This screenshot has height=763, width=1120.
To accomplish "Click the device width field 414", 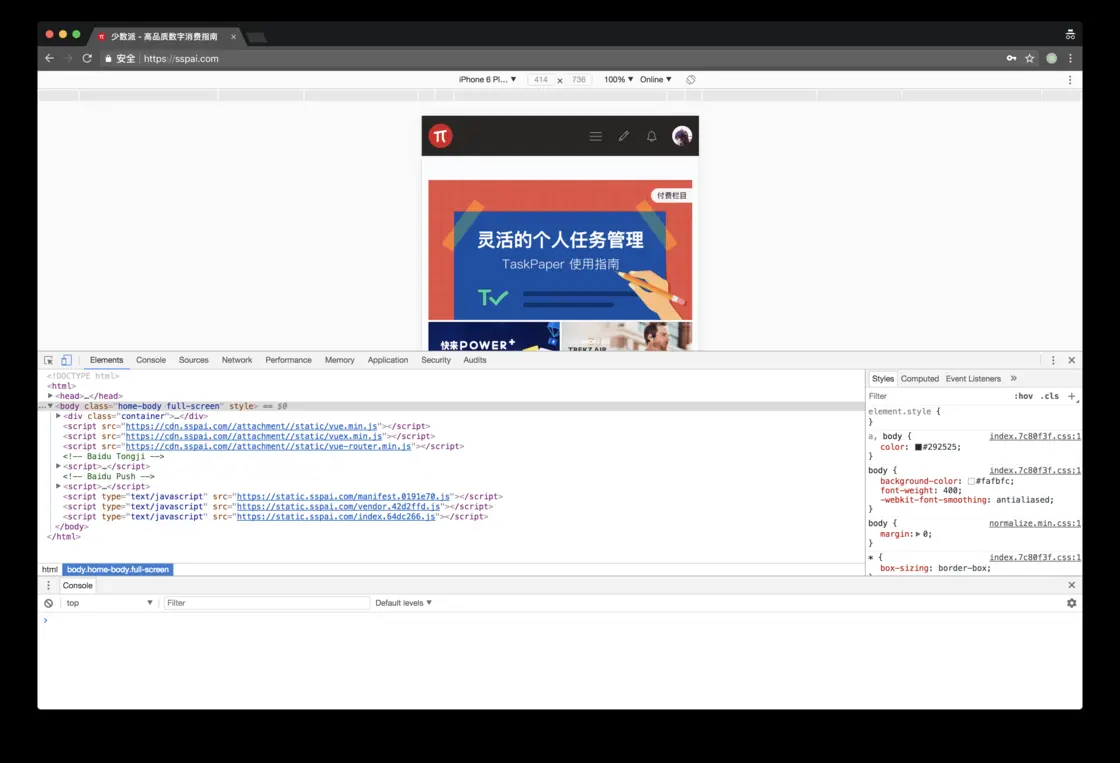I will [x=541, y=79].
